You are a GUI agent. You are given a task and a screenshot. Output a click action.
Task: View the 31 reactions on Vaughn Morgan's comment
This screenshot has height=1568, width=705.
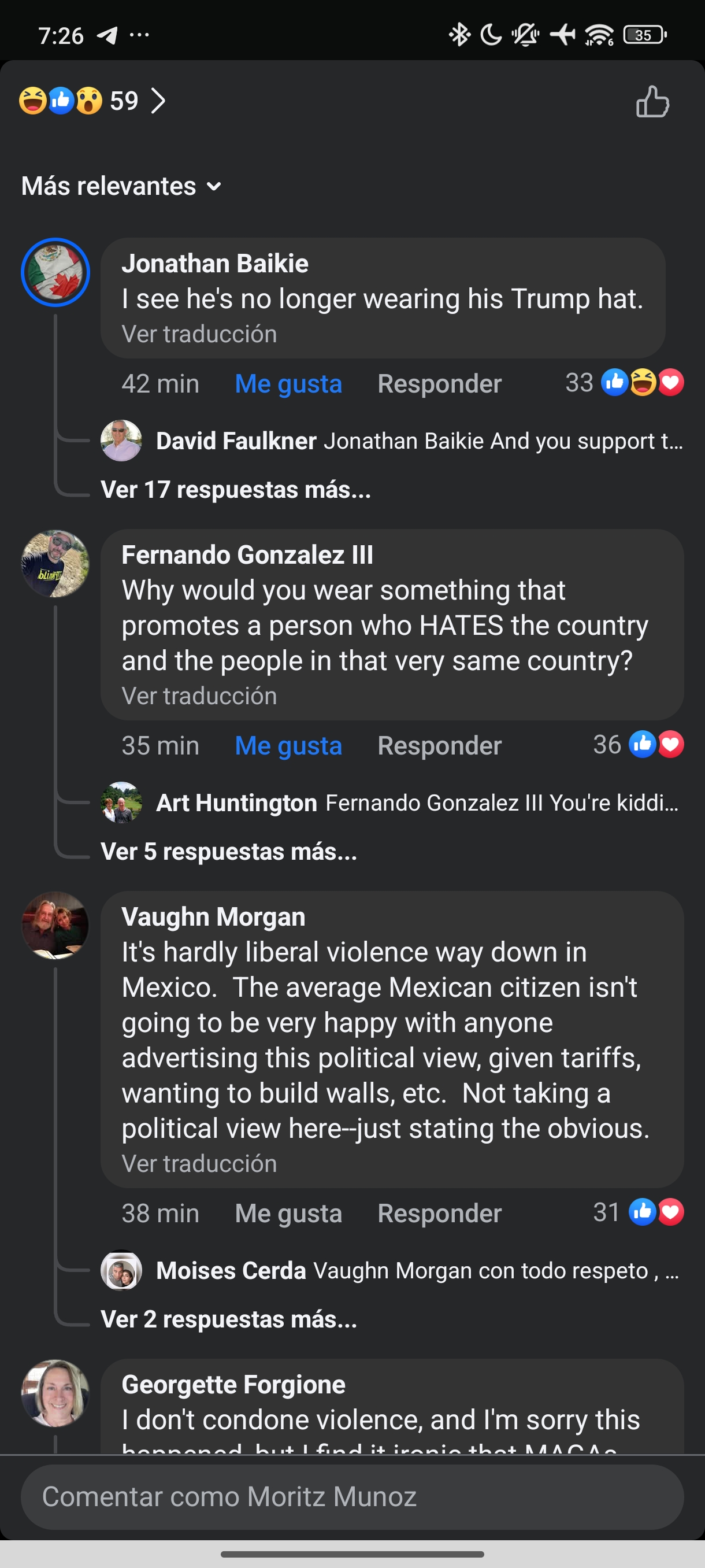click(x=637, y=1212)
